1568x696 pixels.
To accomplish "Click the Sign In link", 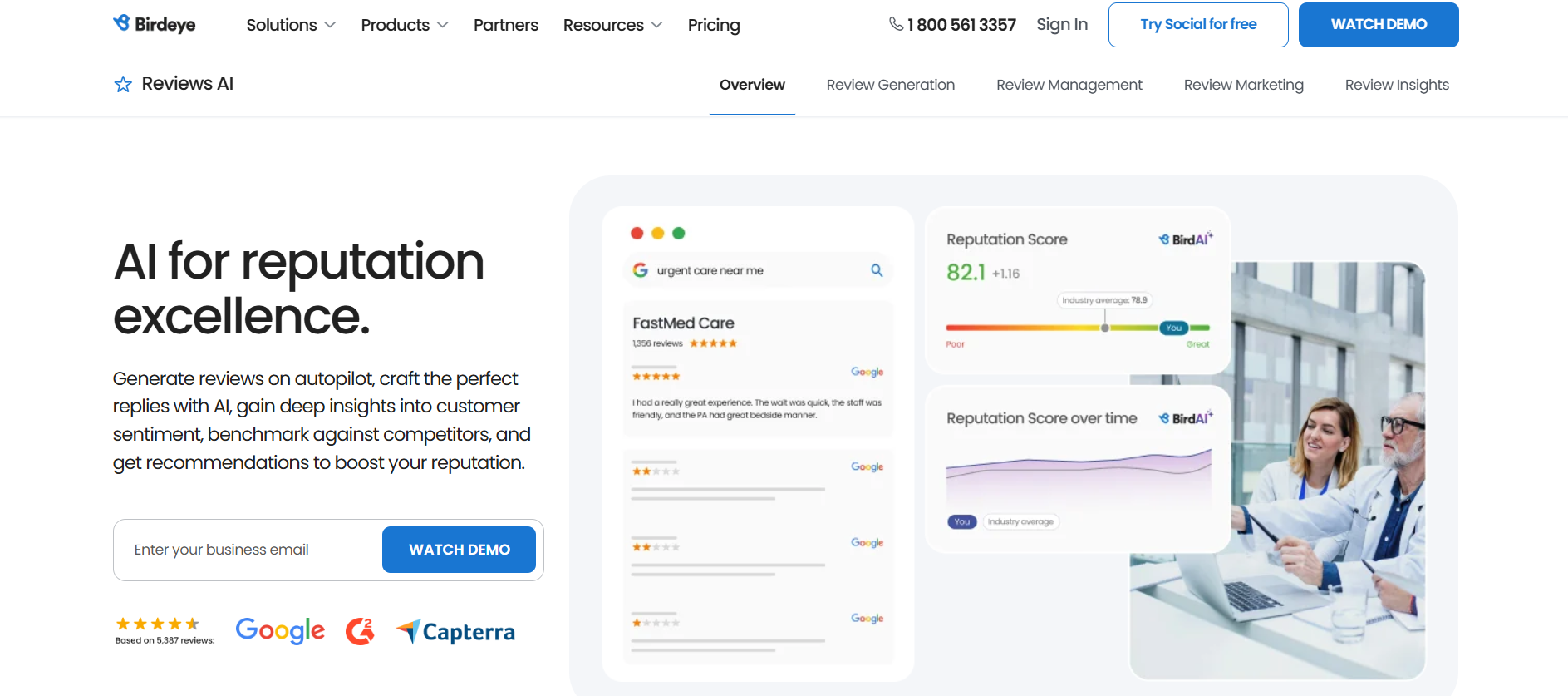I will [x=1062, y=24].
